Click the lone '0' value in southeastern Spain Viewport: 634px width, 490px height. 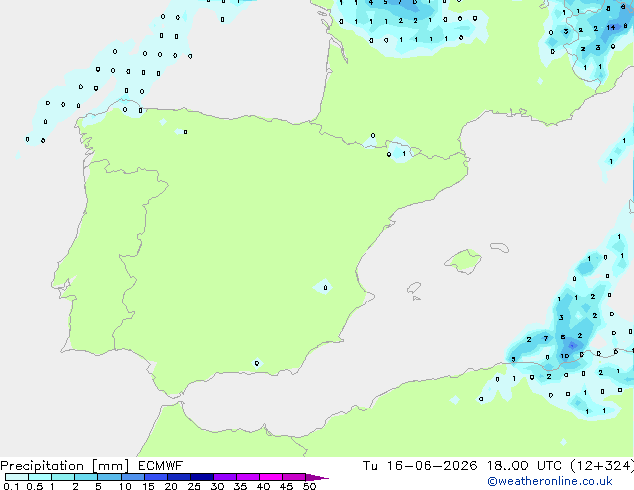click(325, 288)
